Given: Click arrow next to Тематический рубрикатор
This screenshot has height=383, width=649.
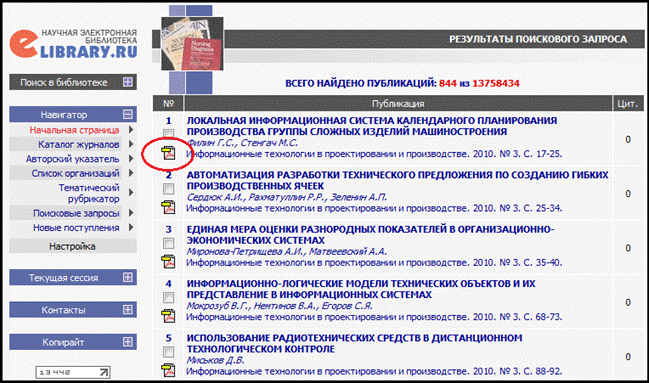Looking at the screenshot, I should (x=131, y=193).
